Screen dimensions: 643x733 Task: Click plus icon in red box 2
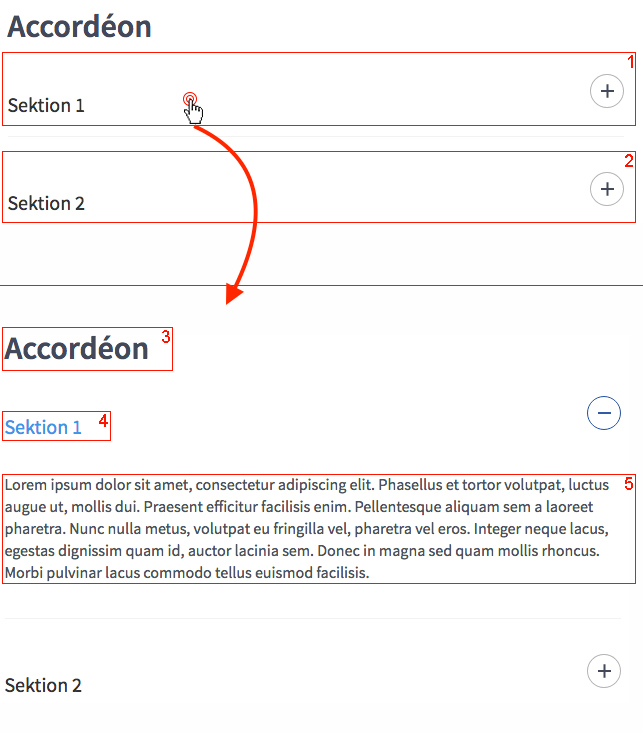coord(607,189)
